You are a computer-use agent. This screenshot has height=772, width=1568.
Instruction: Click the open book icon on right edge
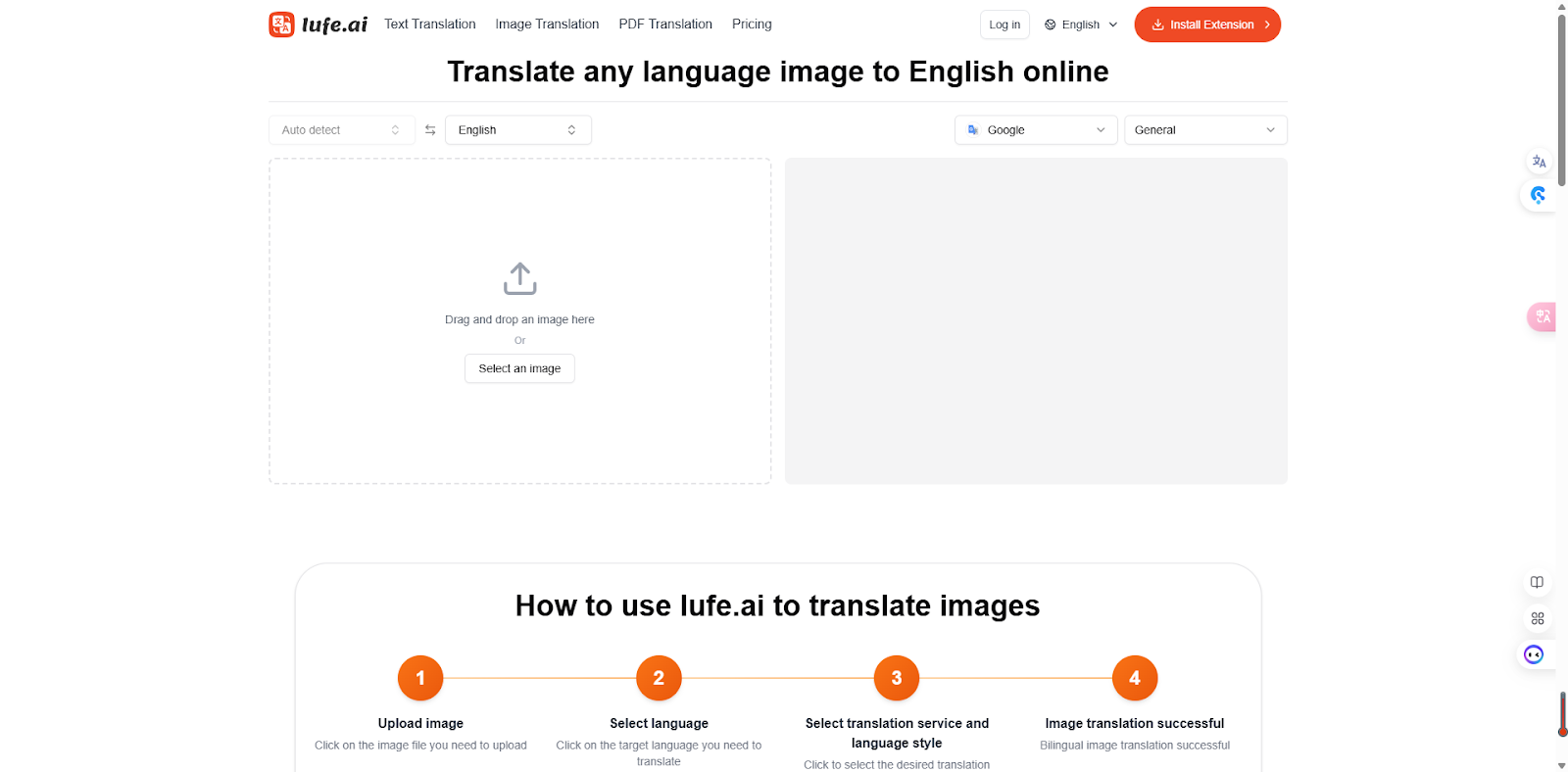(1537, 582)
